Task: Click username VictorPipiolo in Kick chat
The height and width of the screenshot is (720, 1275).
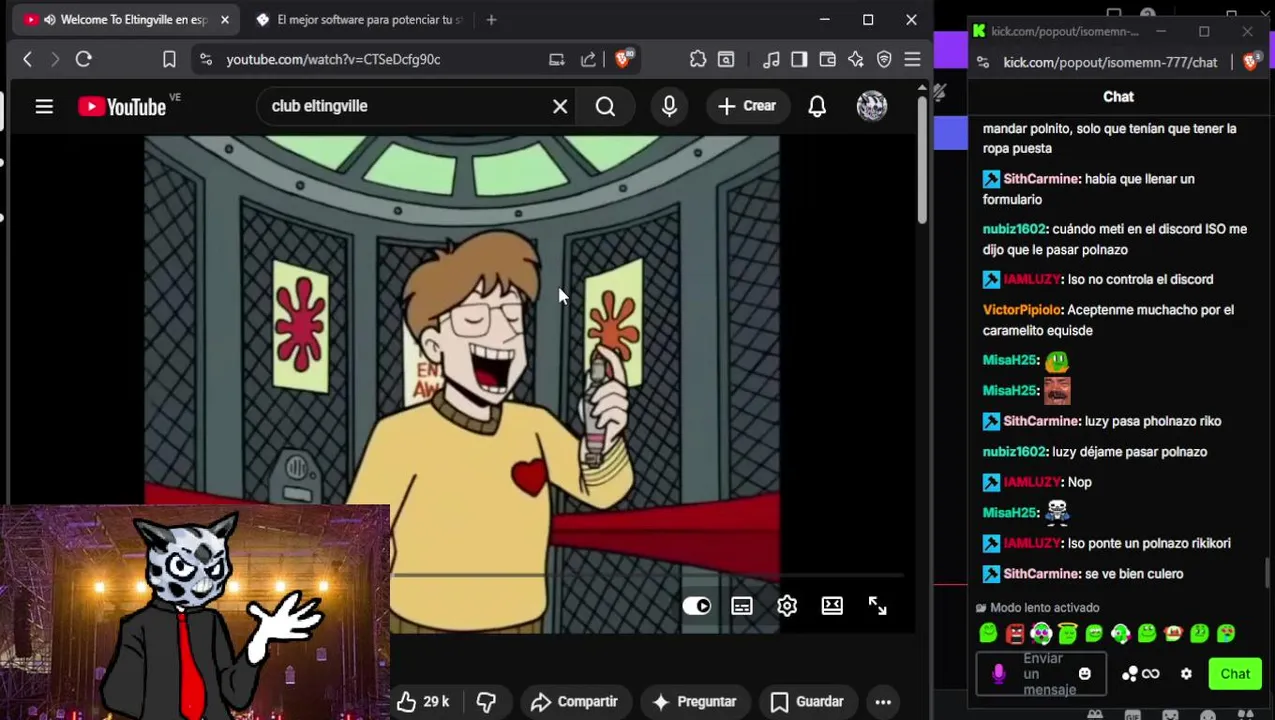Action: tap(1022, 310)
